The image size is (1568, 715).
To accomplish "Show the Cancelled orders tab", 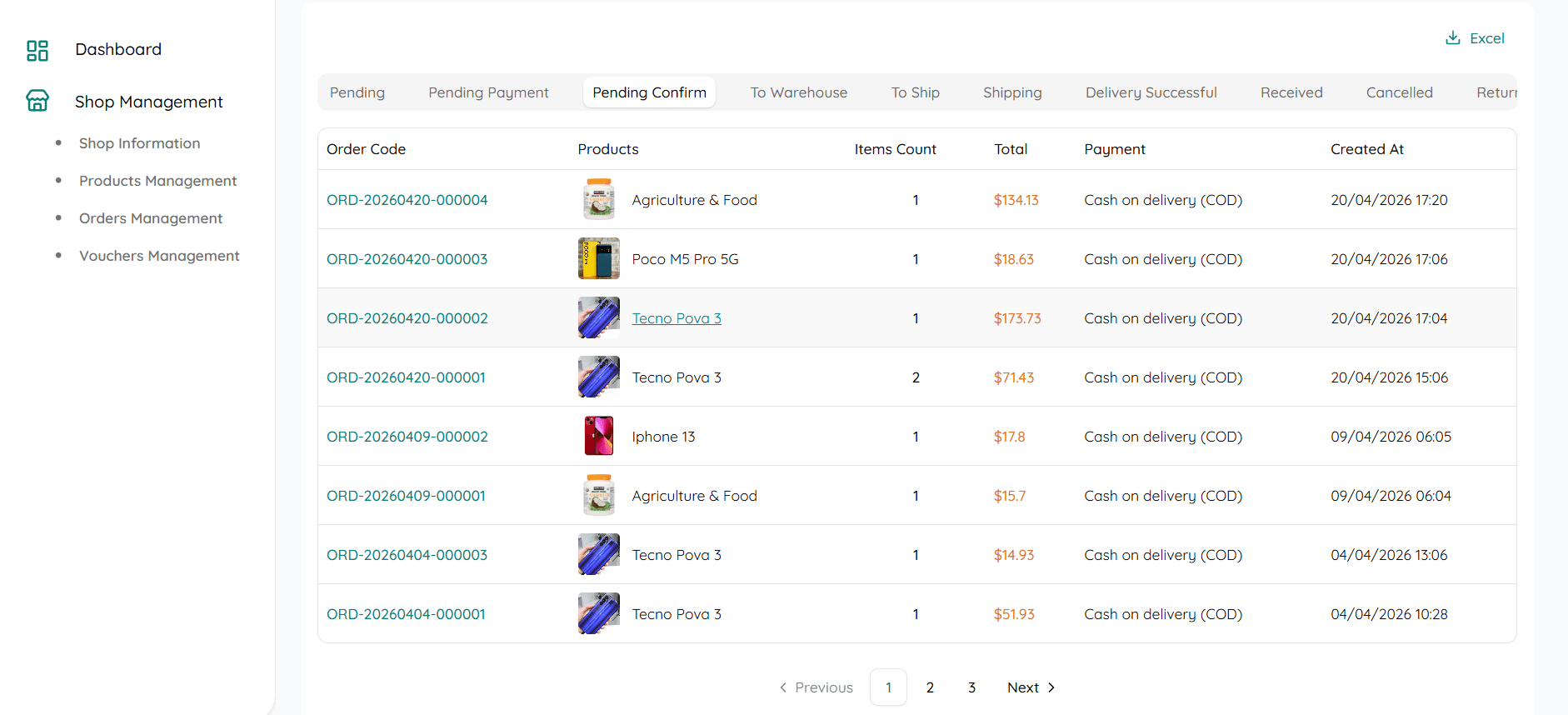I will tap(1399, 92).
